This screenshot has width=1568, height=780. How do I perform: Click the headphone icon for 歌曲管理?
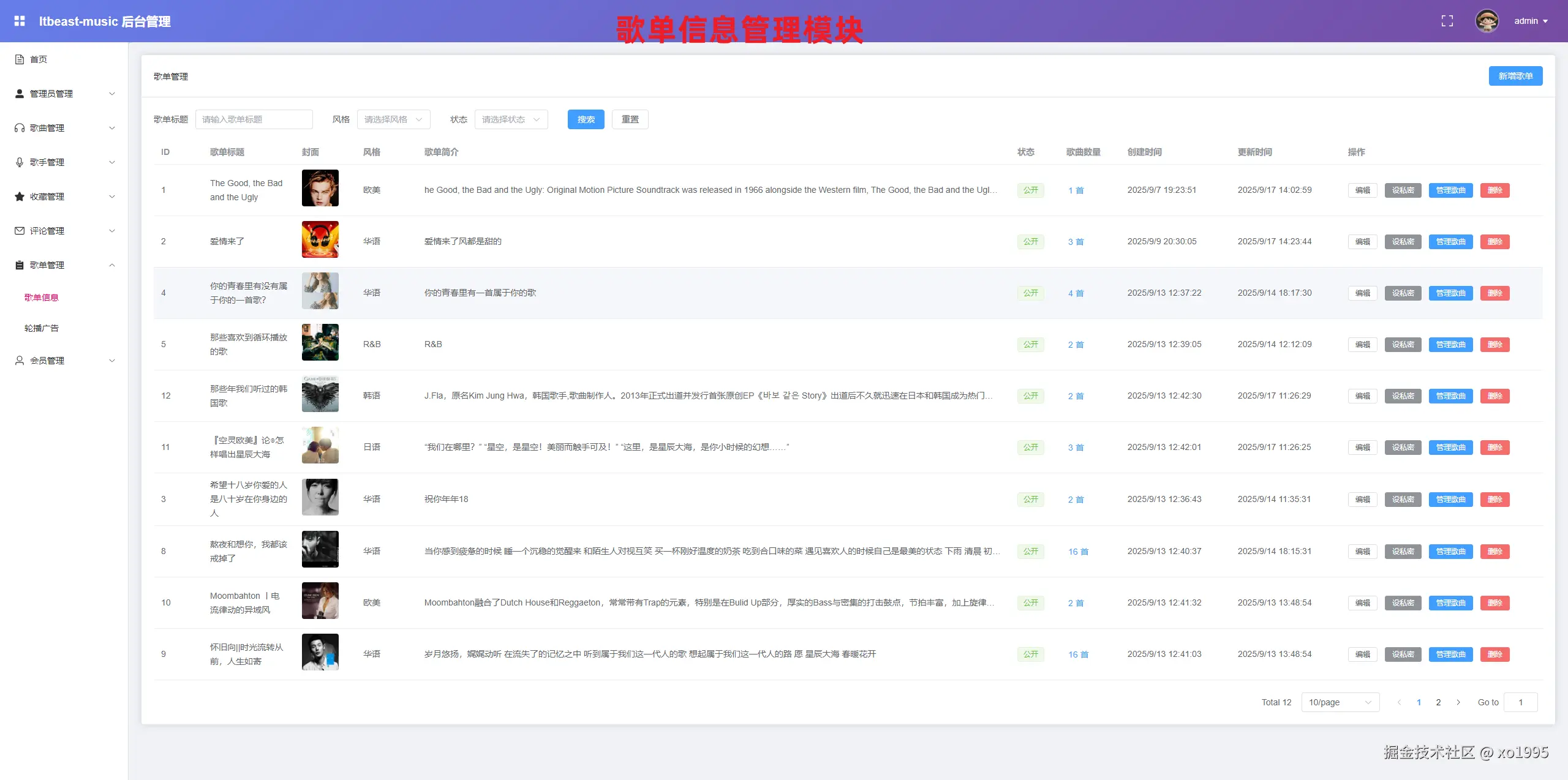pos(20,128)
